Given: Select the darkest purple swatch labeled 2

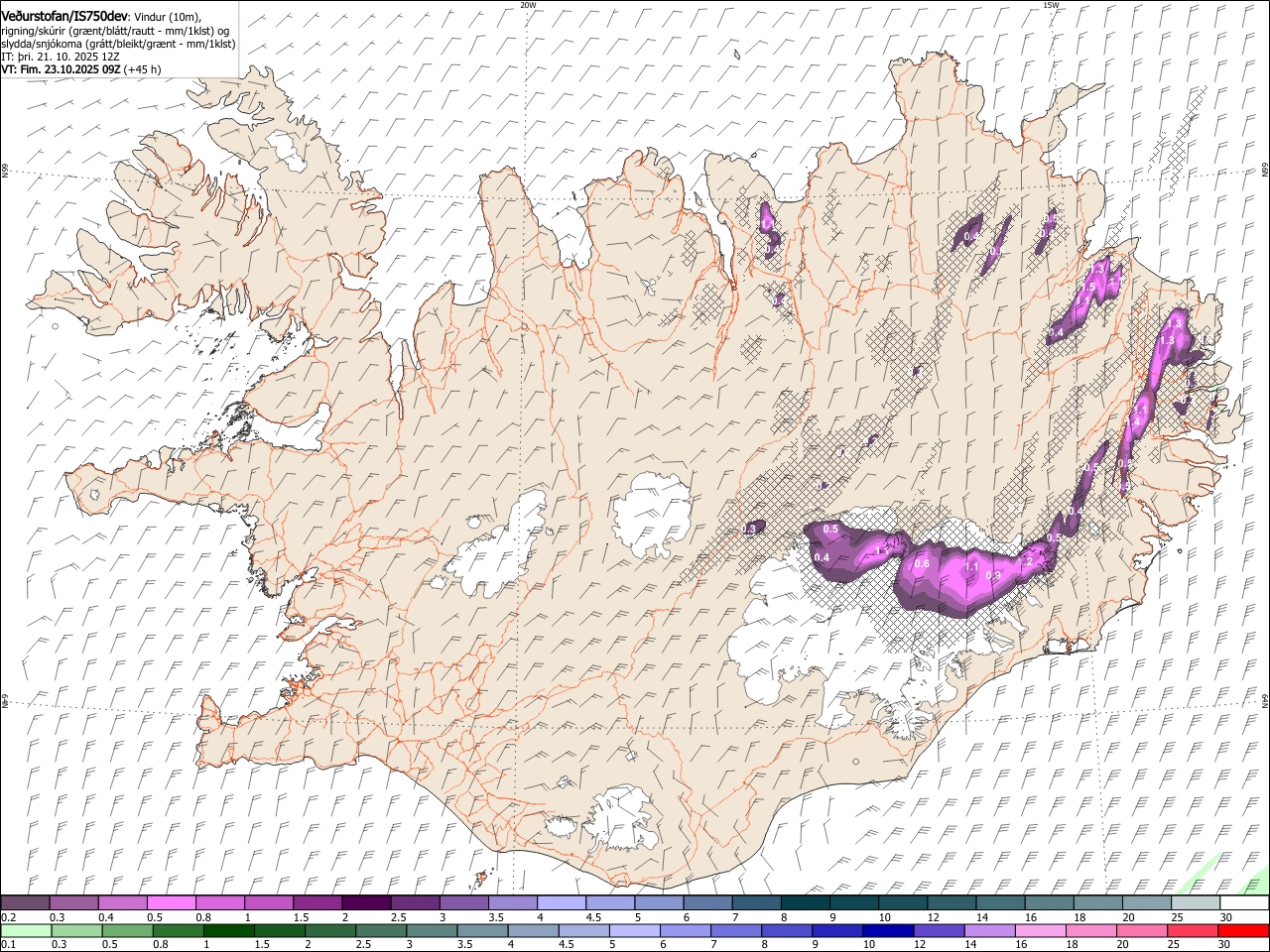Looking at the screenshot, I should [x=366, y=902].
